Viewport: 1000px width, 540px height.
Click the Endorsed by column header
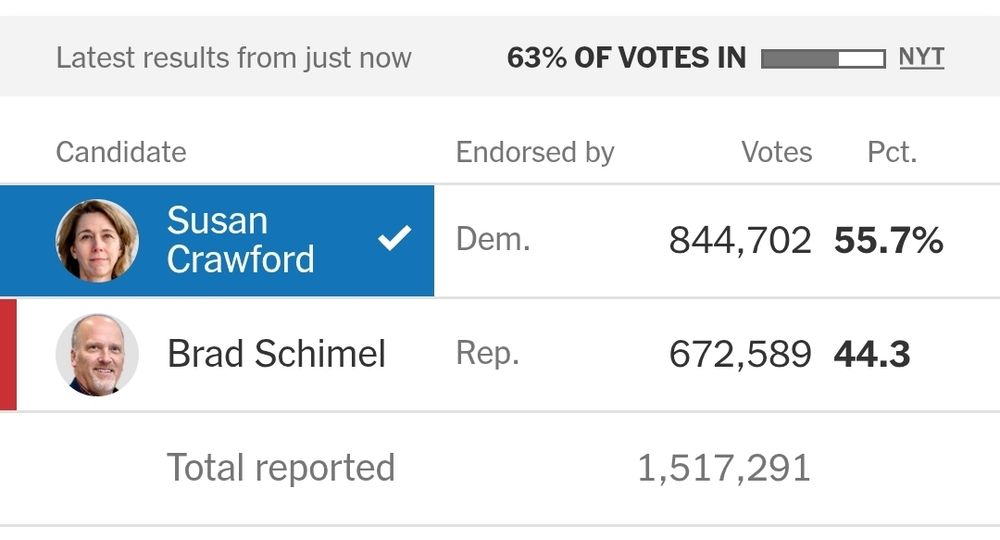[x=534, y=152]
